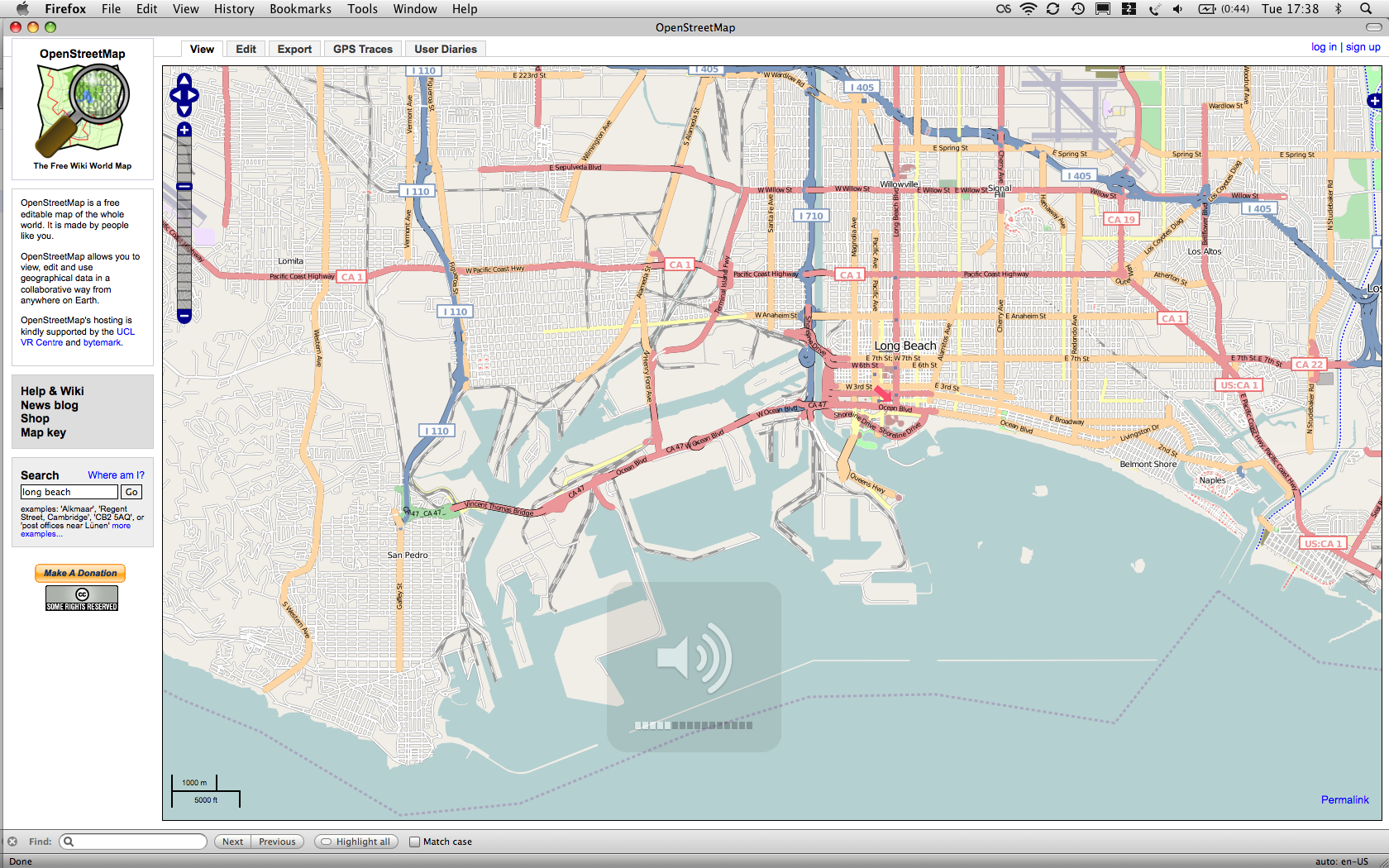The image size is (1389, 868).
Task: Zoom out using bottom minus button
Action: click(x=184, y=316)
